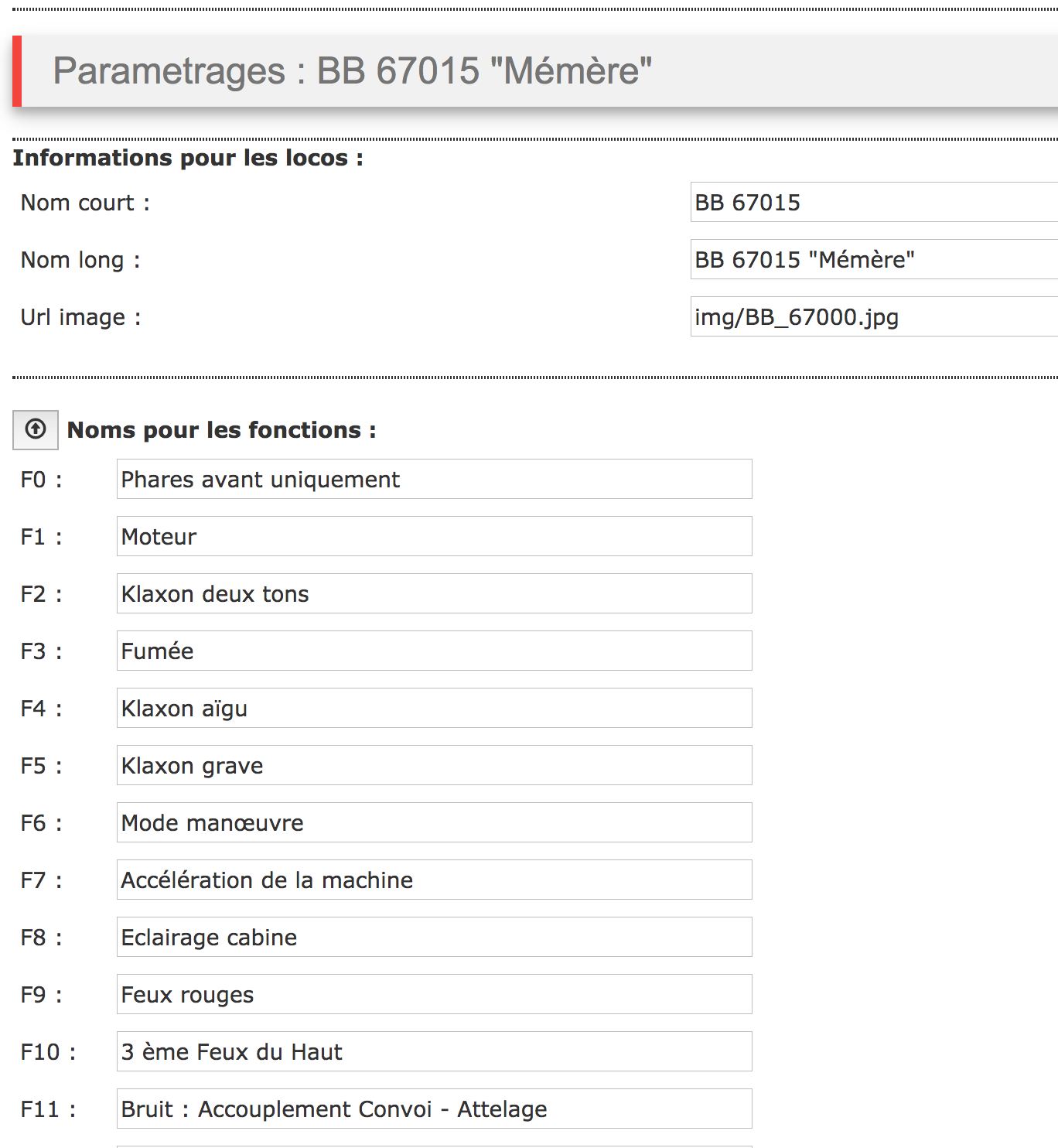The image size is (1058, 1148).
Task: Select the F1 'Moteur' field
Action: click(x=435, y=536)
